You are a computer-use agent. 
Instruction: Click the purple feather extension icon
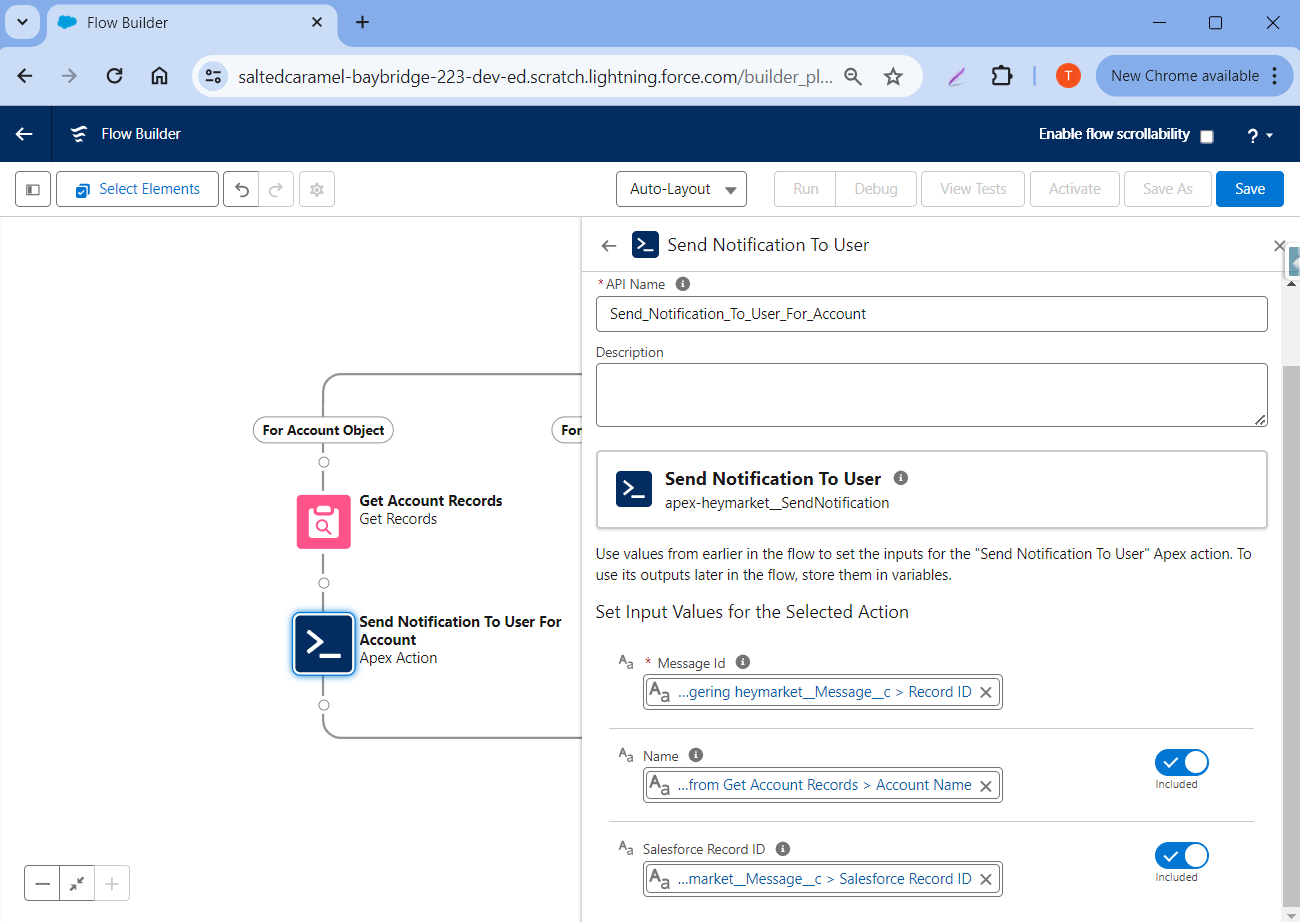(957, 76)
